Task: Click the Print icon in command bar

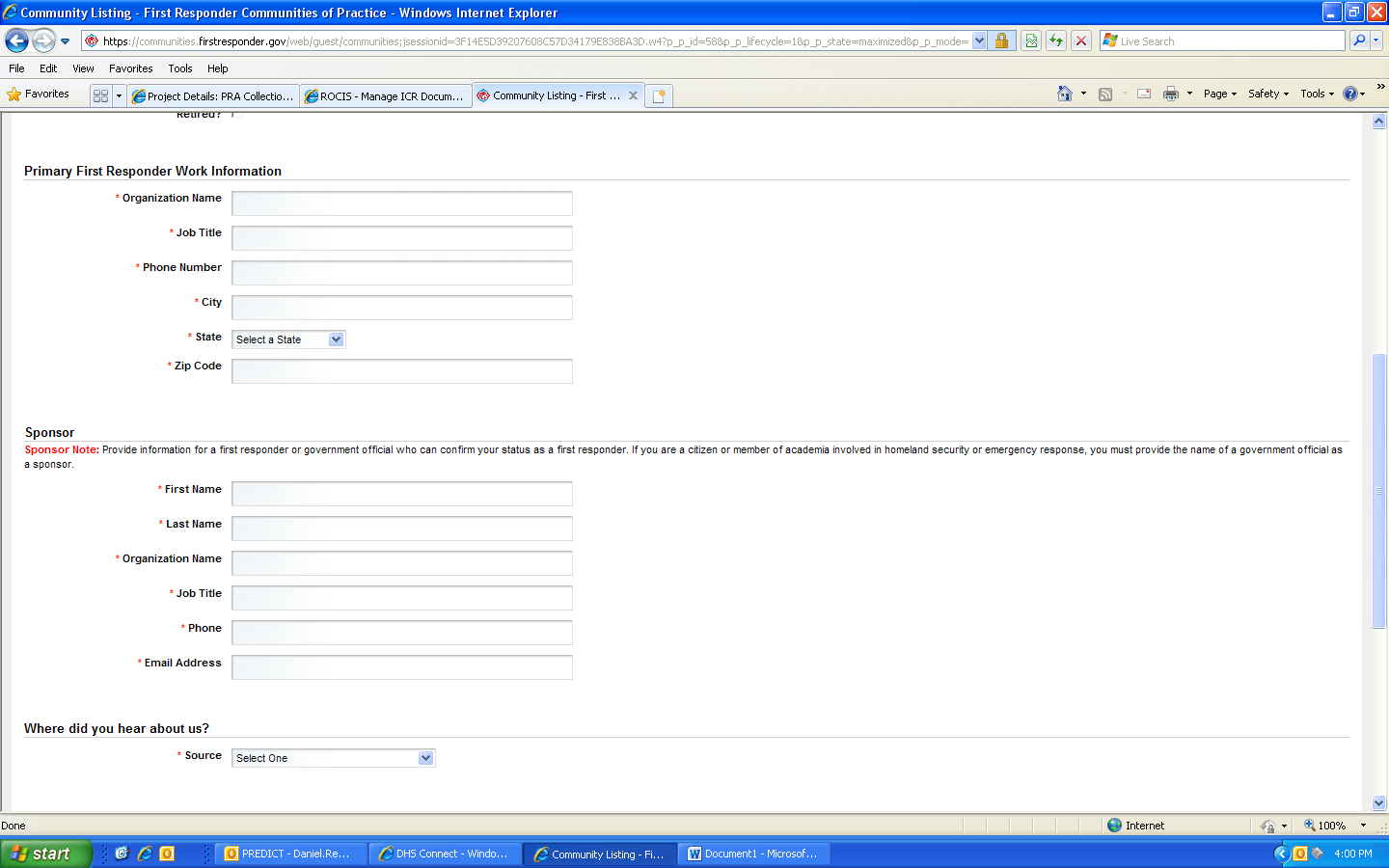Action: 1170,94
